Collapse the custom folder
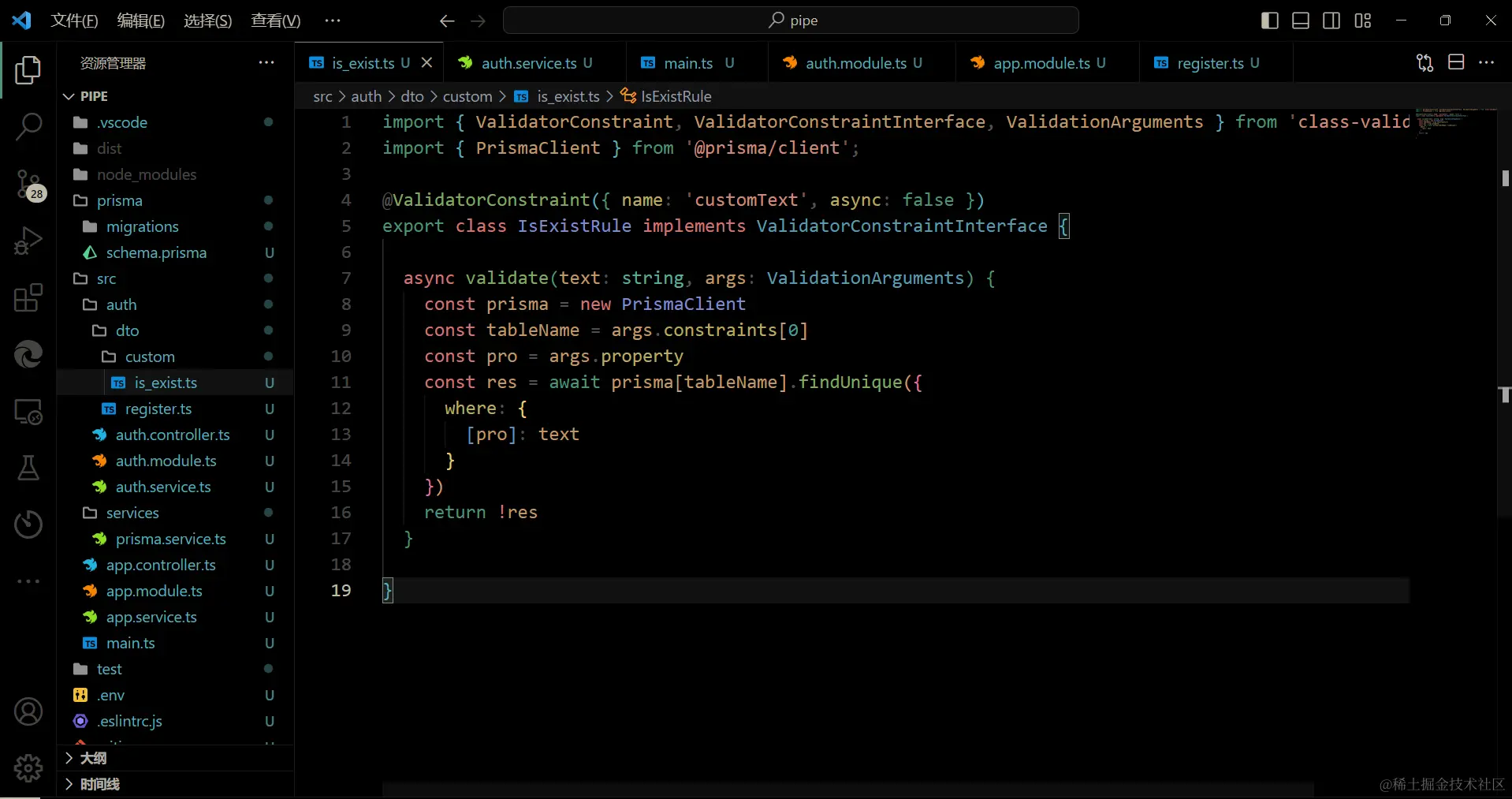1512x799 pixels. [x=175, y=357]
